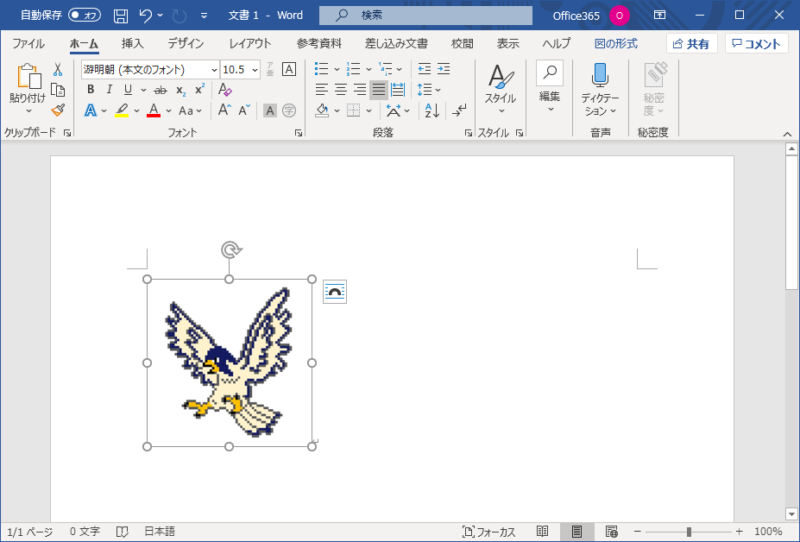Apply yellow text highlight color
The image size is (800, 542).
point(121,110)
